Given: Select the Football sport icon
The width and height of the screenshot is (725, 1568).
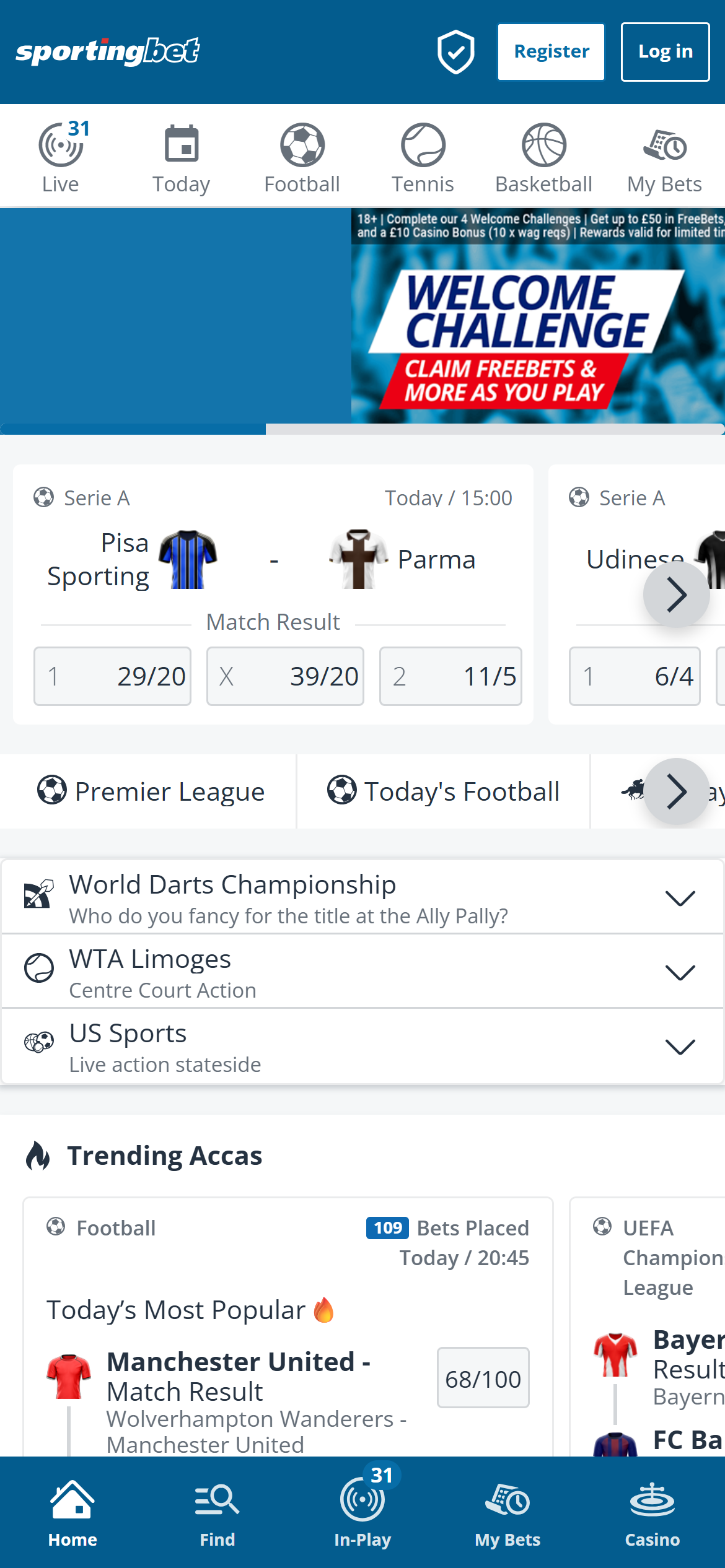Looking at the screenshot, I should (302, 155).
